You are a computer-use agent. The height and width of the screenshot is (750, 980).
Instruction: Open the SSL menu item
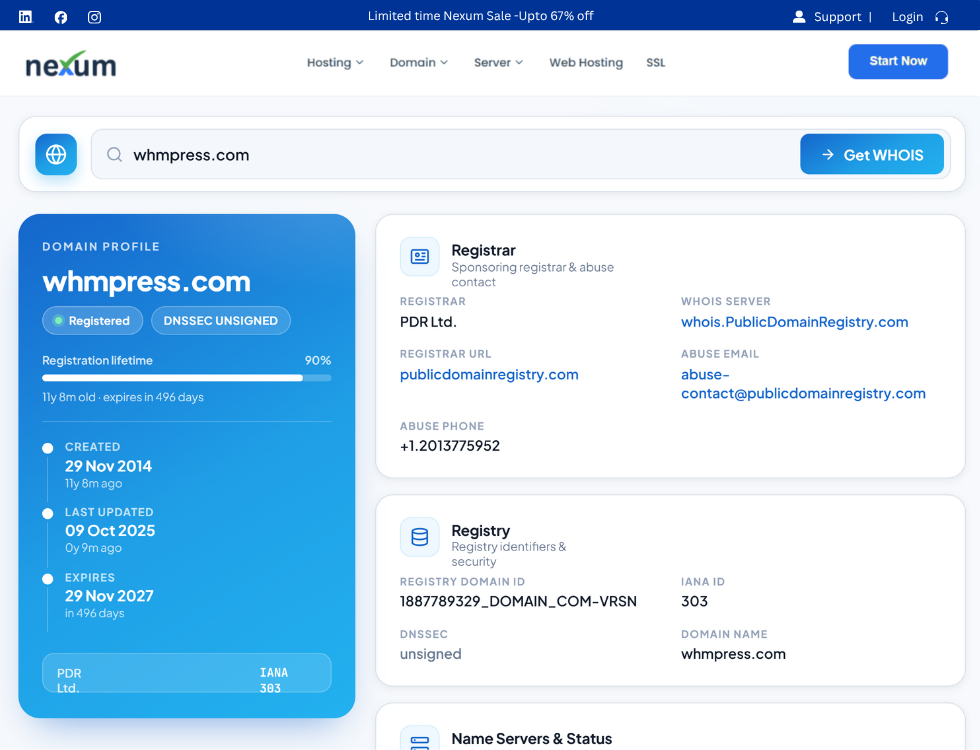coord(656,62)
